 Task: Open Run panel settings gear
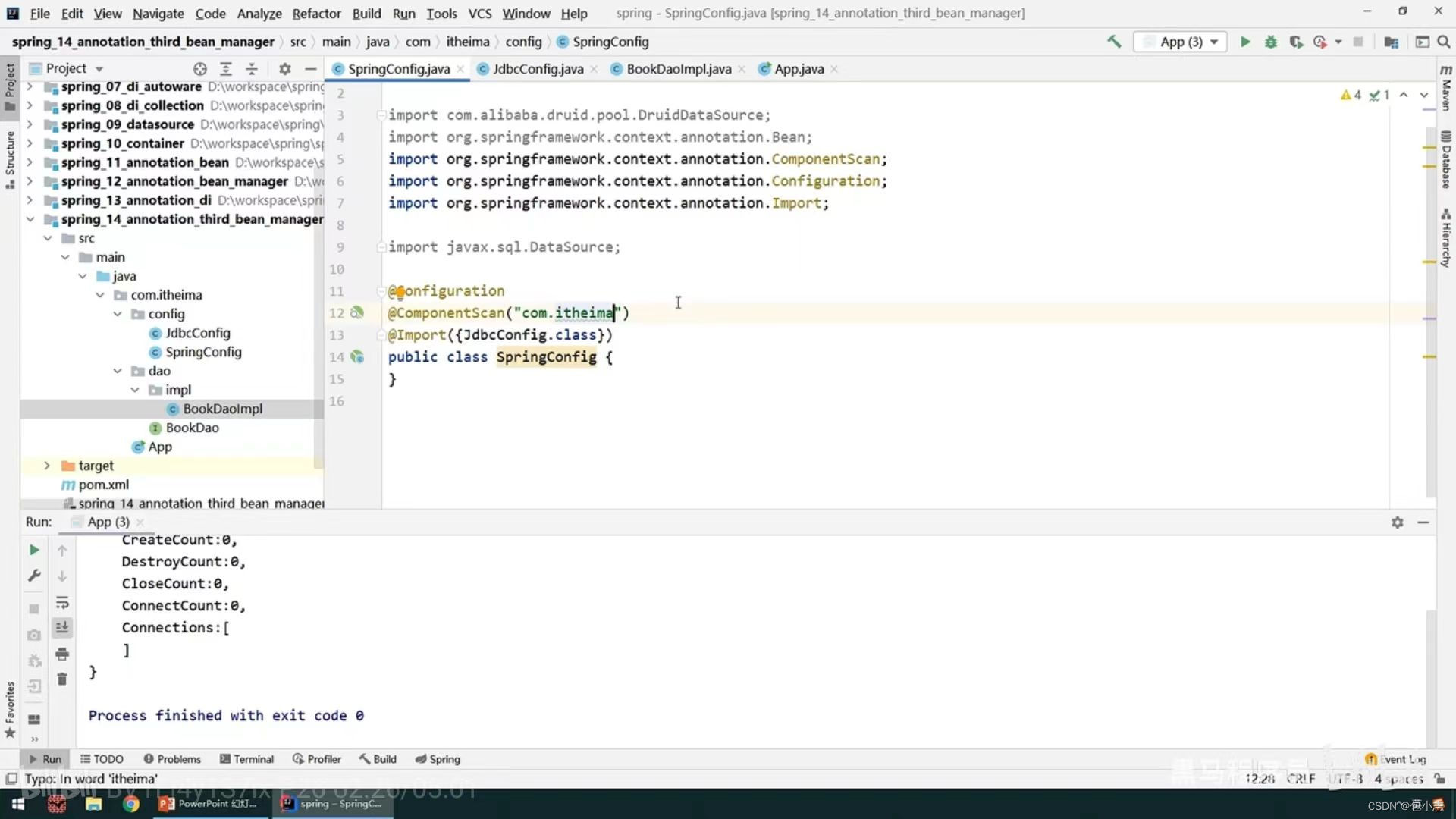1398,522
